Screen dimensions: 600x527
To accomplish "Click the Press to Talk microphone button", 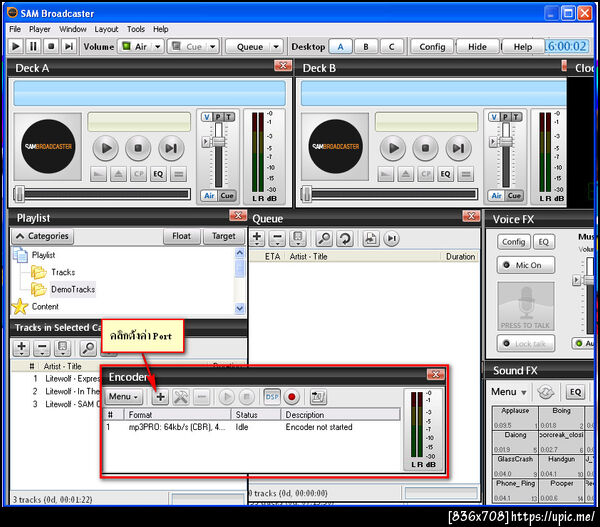I will tap(526, 306).
